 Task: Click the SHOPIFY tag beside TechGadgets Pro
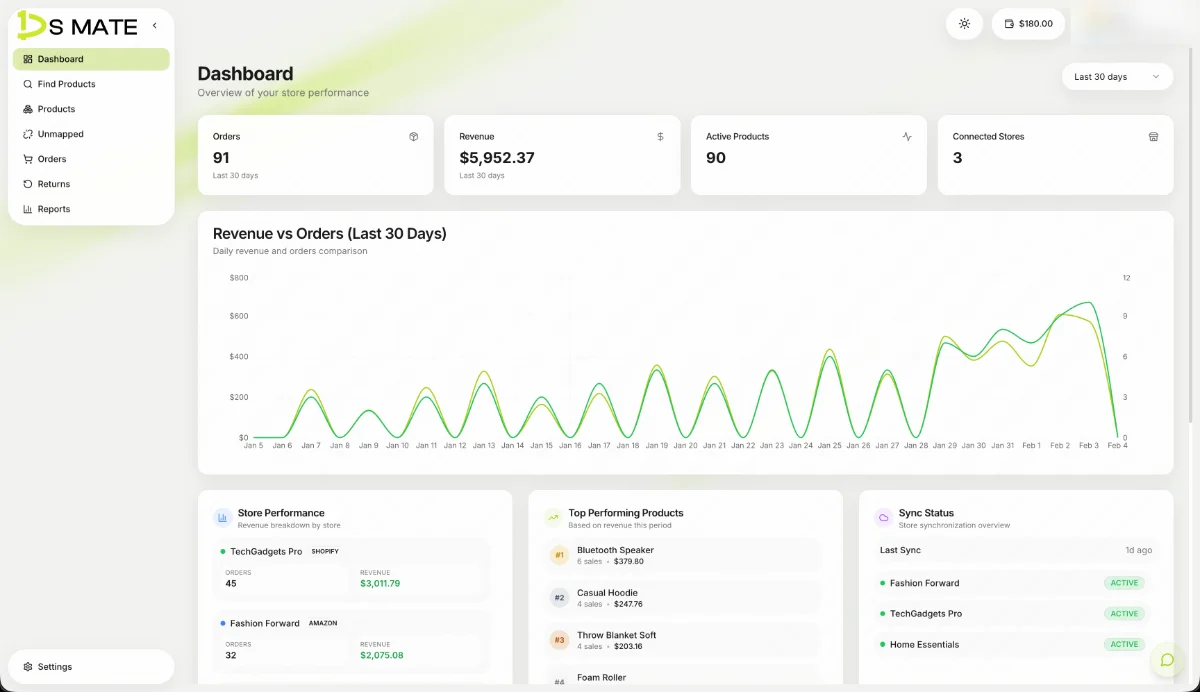coord(325,552)
